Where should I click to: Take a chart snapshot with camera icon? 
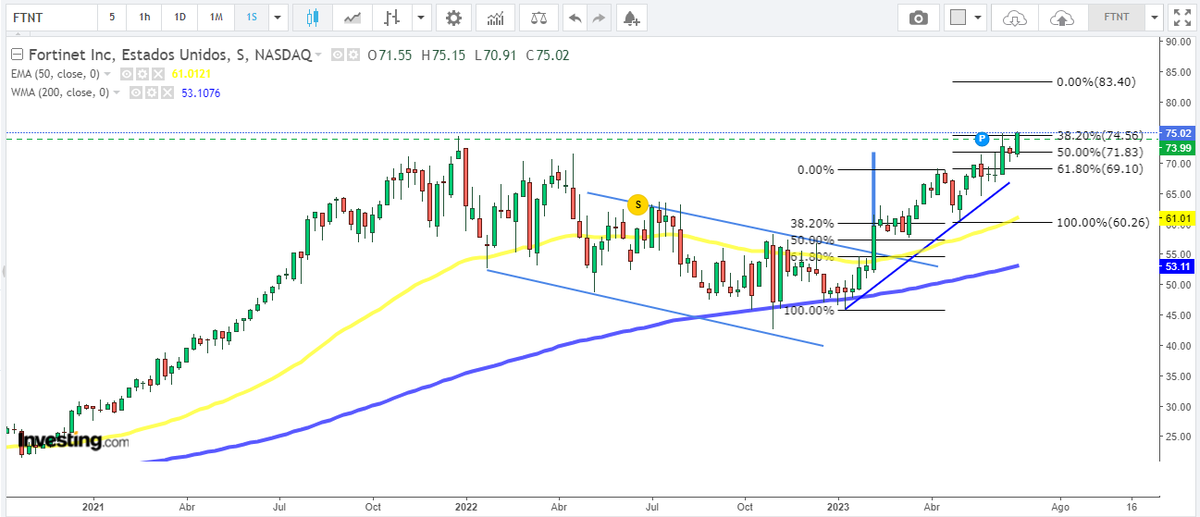click(918, 17)
